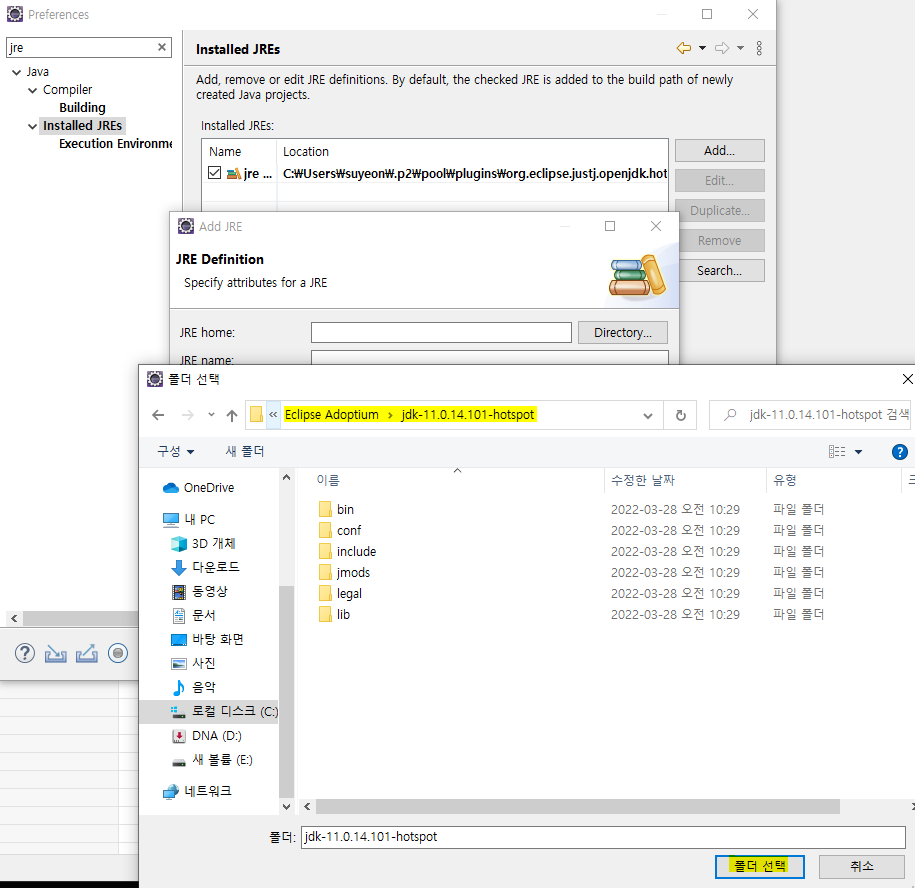Viewport: 915px width, 888px height.
Task: Click horizontal scrollbar in file list
Action: point(578,807)
